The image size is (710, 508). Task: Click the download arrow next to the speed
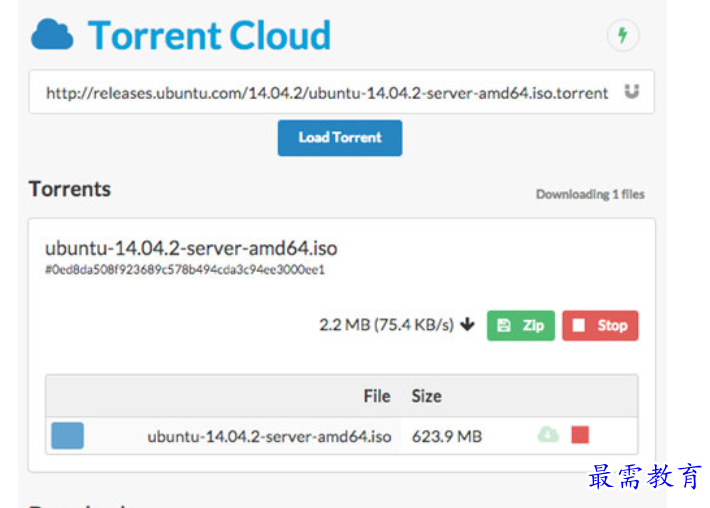coord(467,325)
